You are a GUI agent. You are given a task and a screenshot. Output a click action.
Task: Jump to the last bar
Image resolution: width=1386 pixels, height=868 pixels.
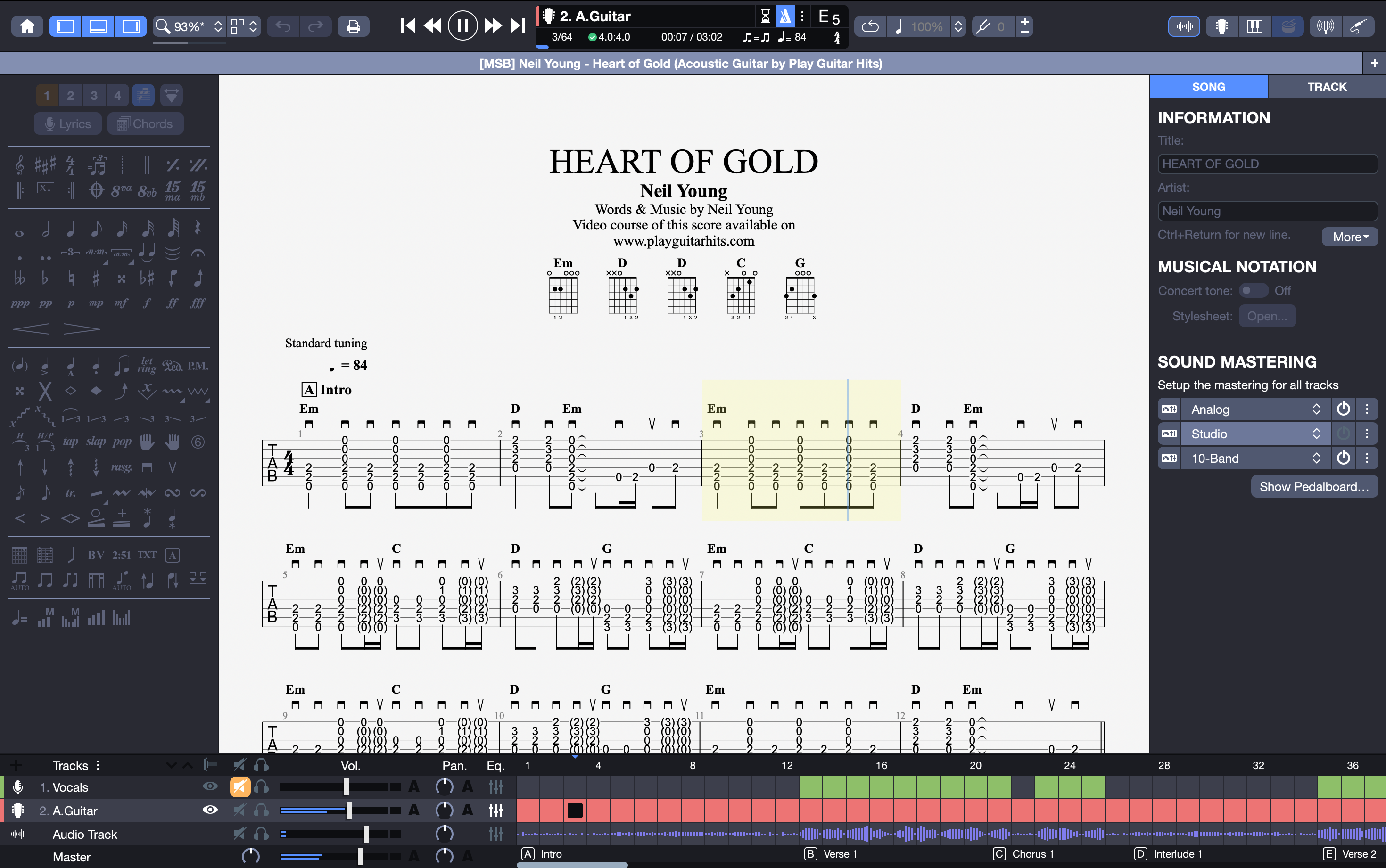(x=518, y=26)
